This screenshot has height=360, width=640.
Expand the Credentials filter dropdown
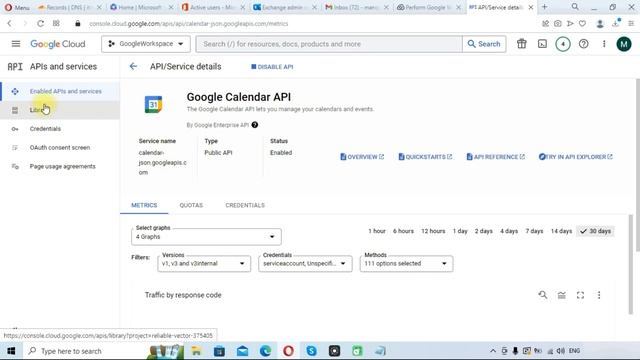click(x=305, y=264)
